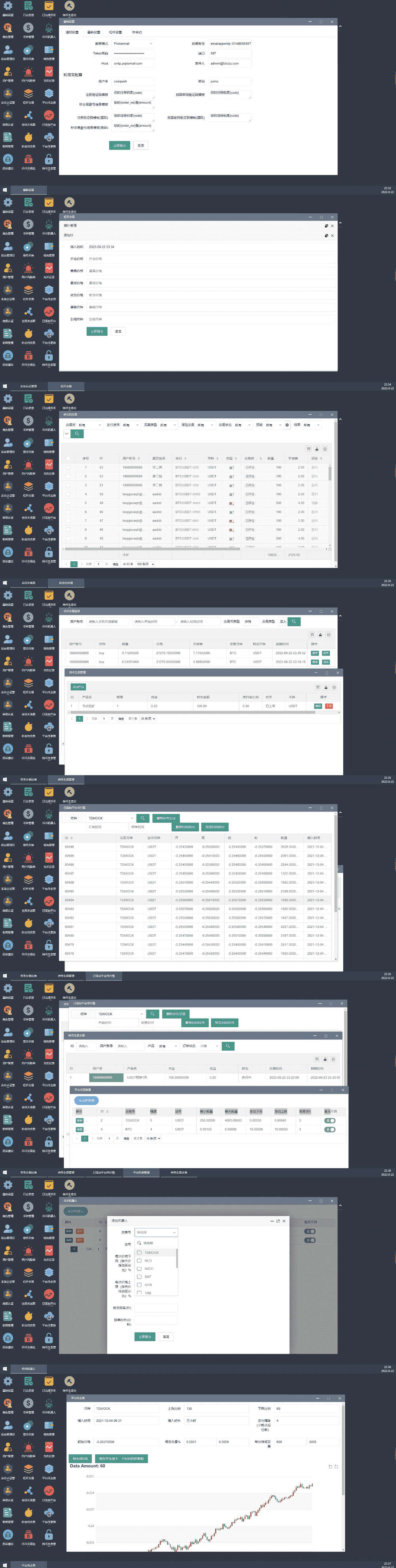
Task: Click the print icon in 持币生息管理 table toolbar
Action: click(x=334, y=687)
